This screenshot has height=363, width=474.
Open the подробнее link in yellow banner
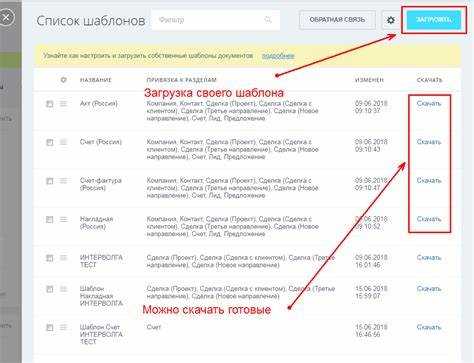(x=278, y=56)
